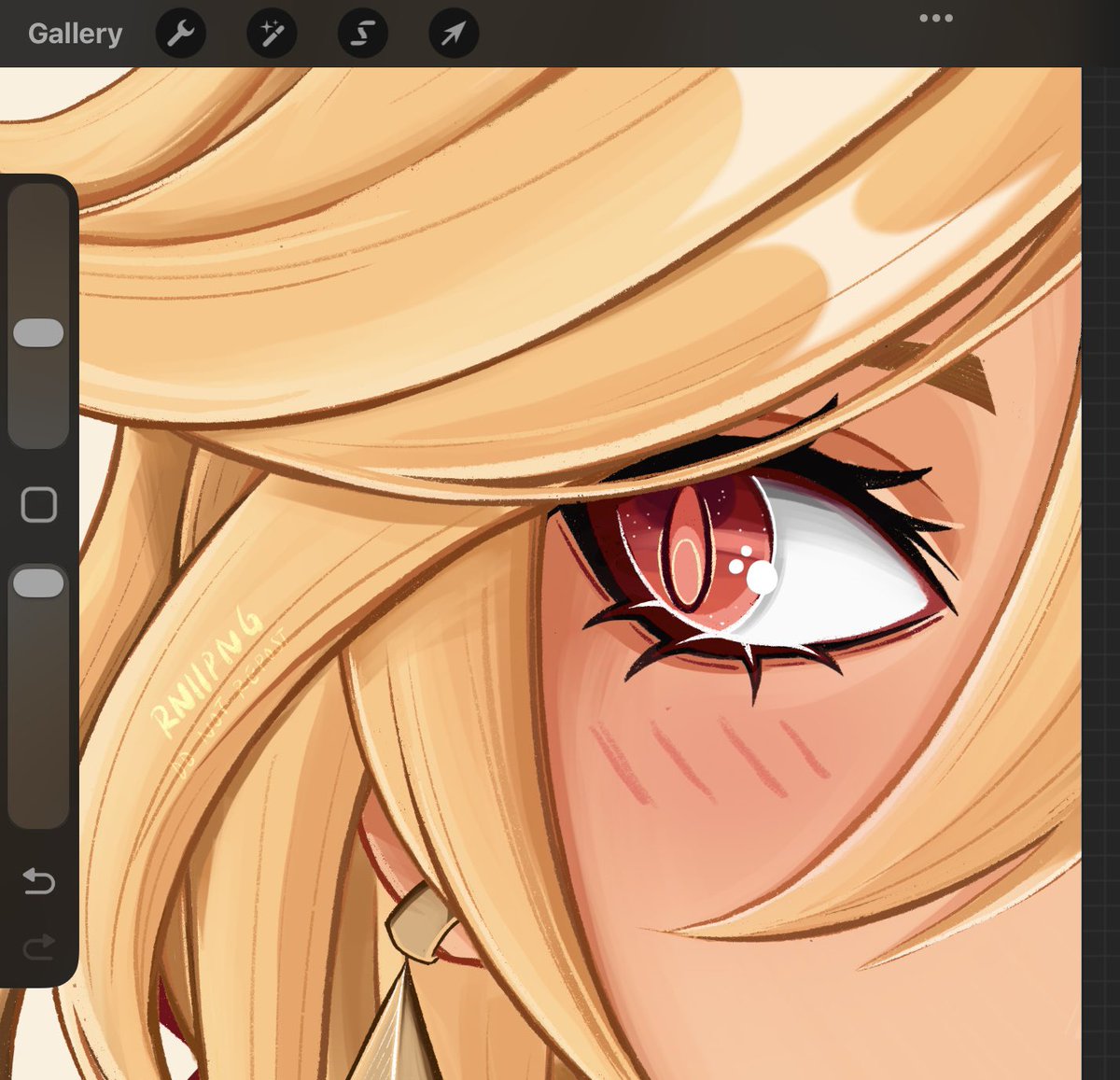Redo the last undone action
1120x1080 pixels.
point(38,947)
